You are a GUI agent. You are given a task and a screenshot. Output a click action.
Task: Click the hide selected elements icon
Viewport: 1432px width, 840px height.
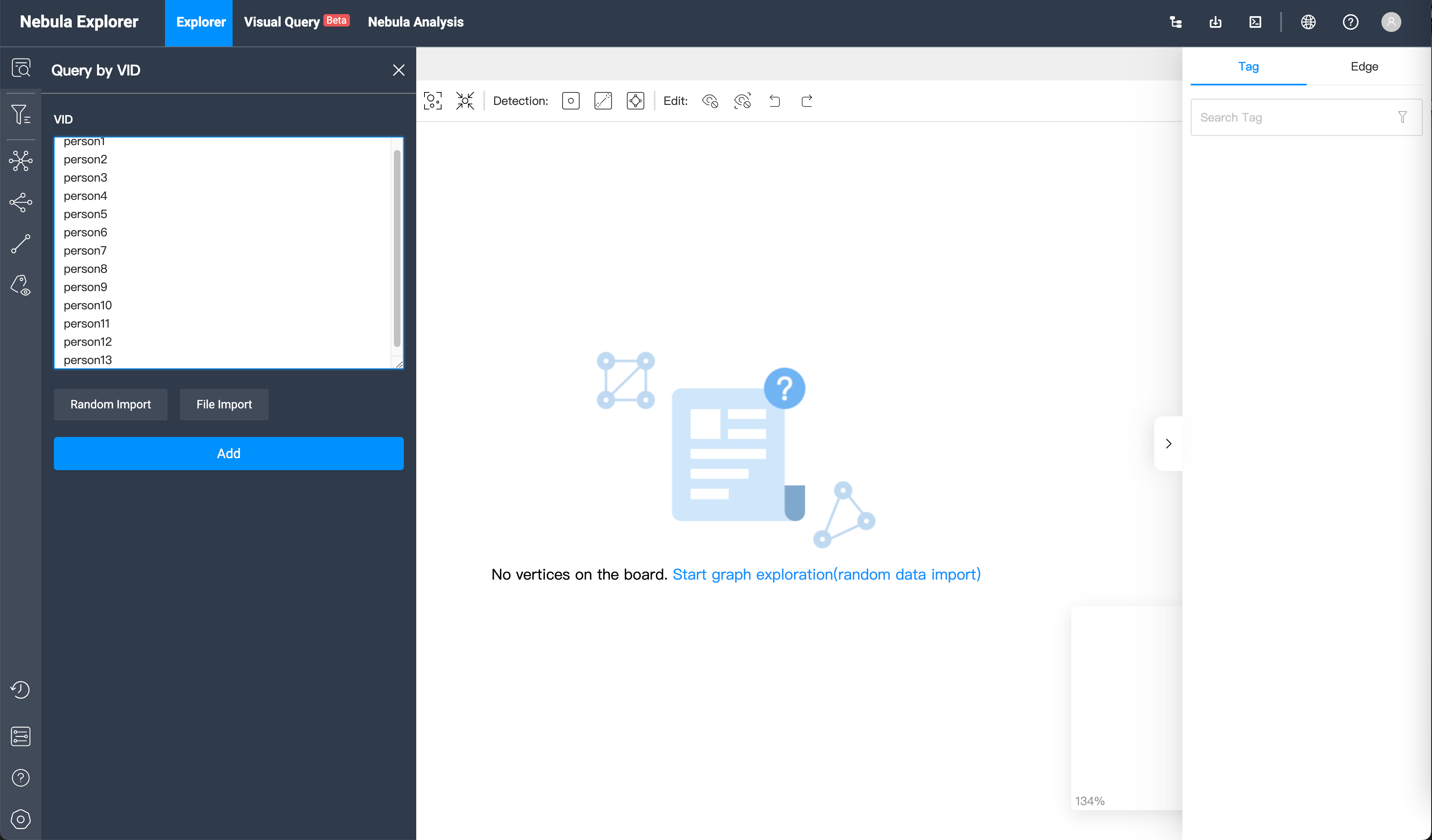coord(710,101)
